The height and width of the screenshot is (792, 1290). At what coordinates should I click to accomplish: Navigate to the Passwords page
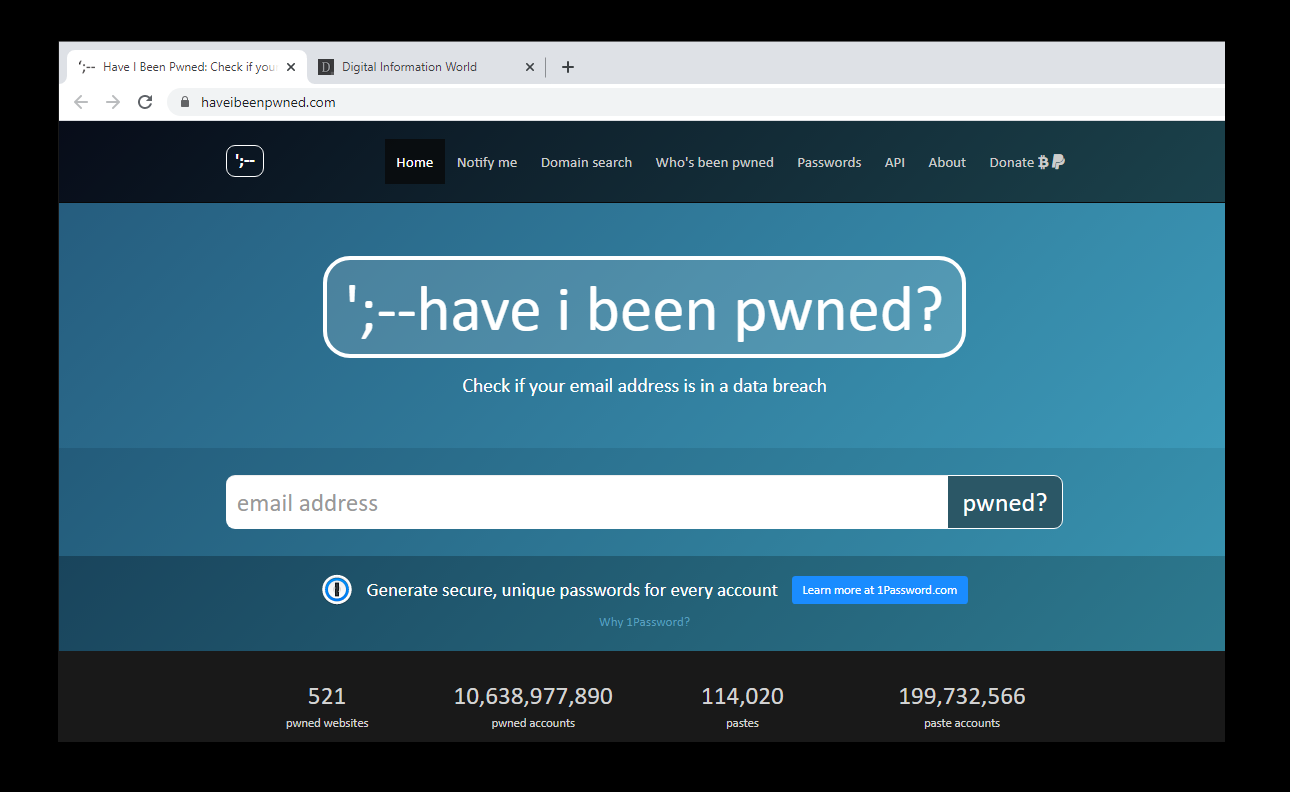829,162
